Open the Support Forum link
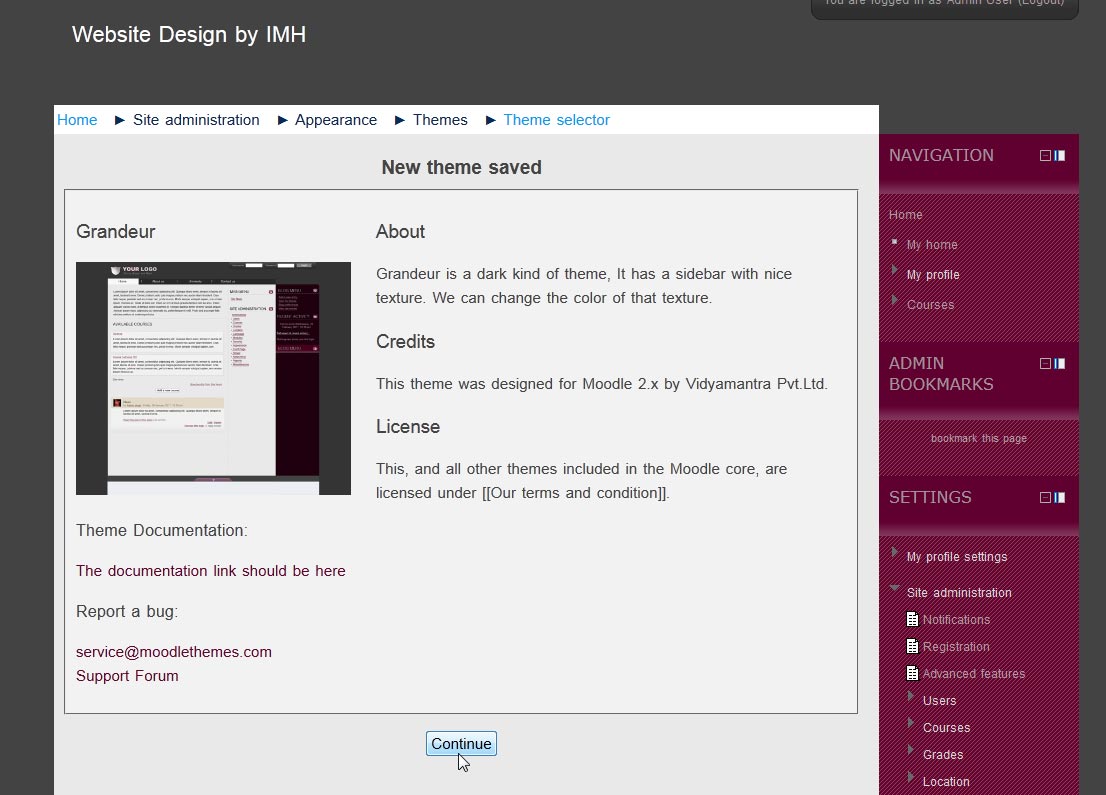The width and height of the screenshot is (1106, 795). click(x=127, y=676)
